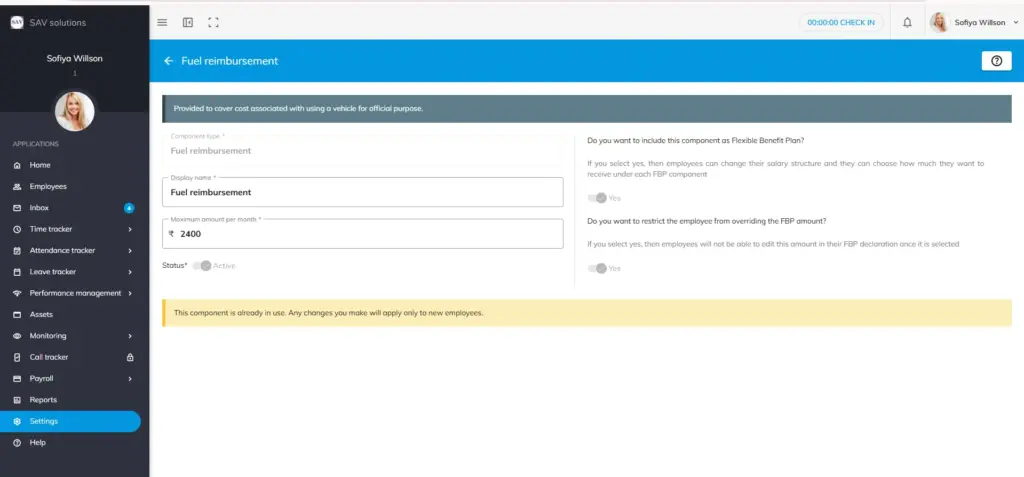Click the Assets icon
The image size is (1024, 477).
point(17,315)
